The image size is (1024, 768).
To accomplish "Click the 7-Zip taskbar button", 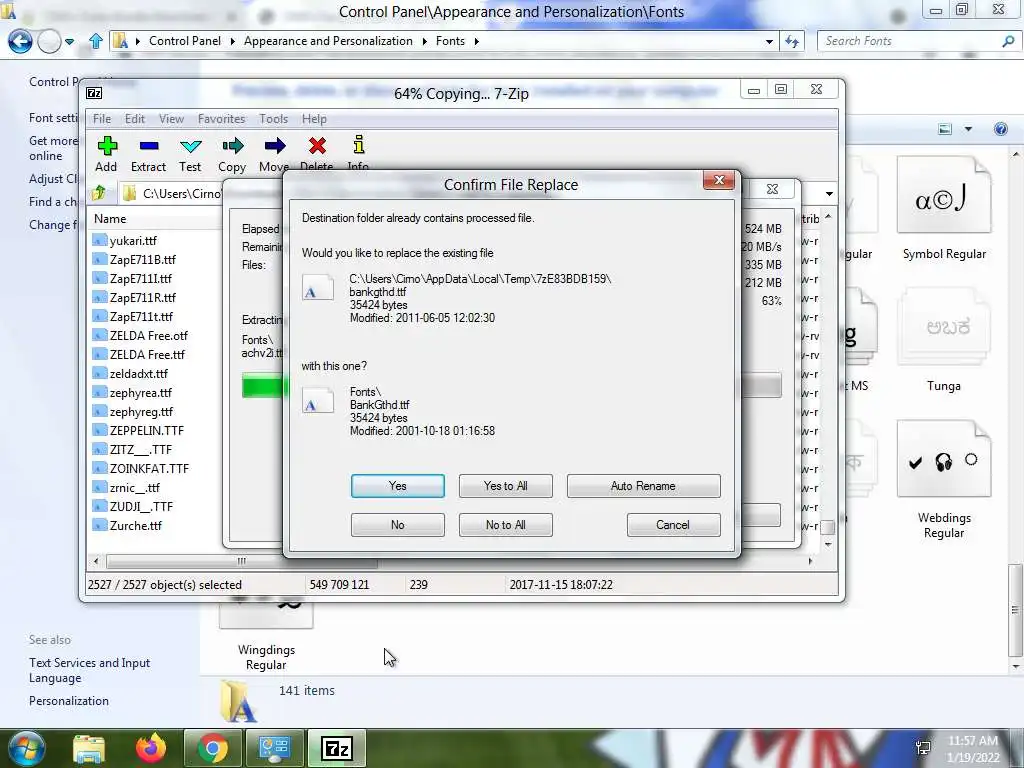I will click(x=337, y=748).
